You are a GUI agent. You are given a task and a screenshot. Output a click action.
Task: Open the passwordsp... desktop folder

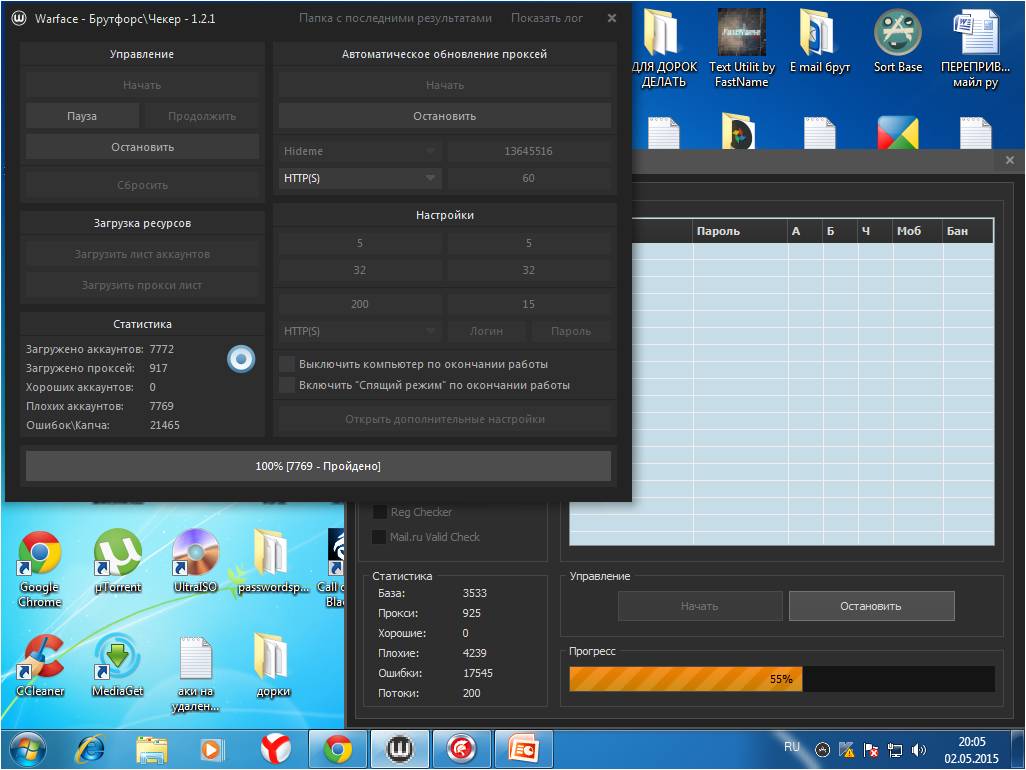(273, 561)
